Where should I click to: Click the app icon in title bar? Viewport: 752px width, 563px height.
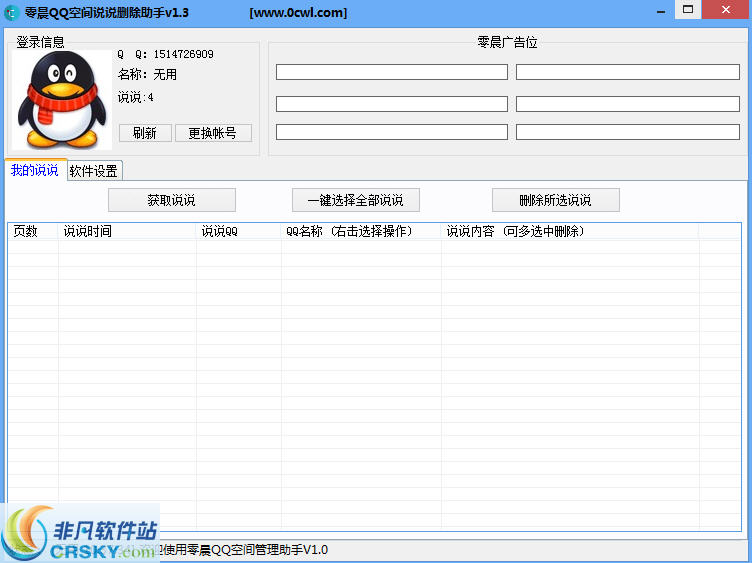(x=11, y=12)
